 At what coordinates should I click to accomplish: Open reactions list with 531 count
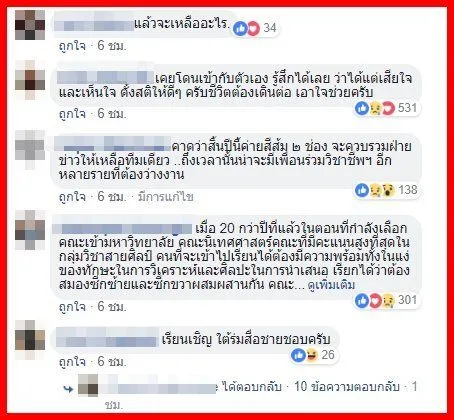point(387,108)
